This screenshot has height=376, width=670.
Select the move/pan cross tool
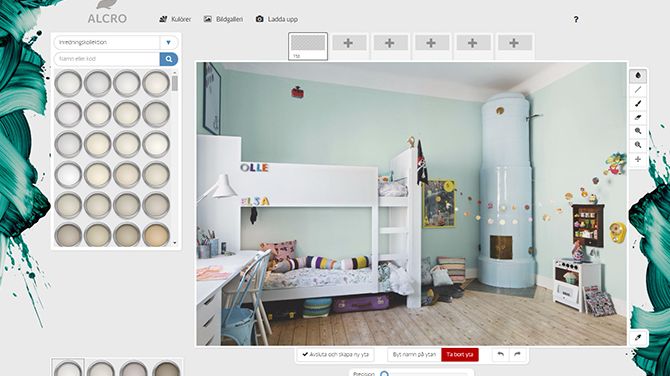pyautogui.click(x=638, y=159)
